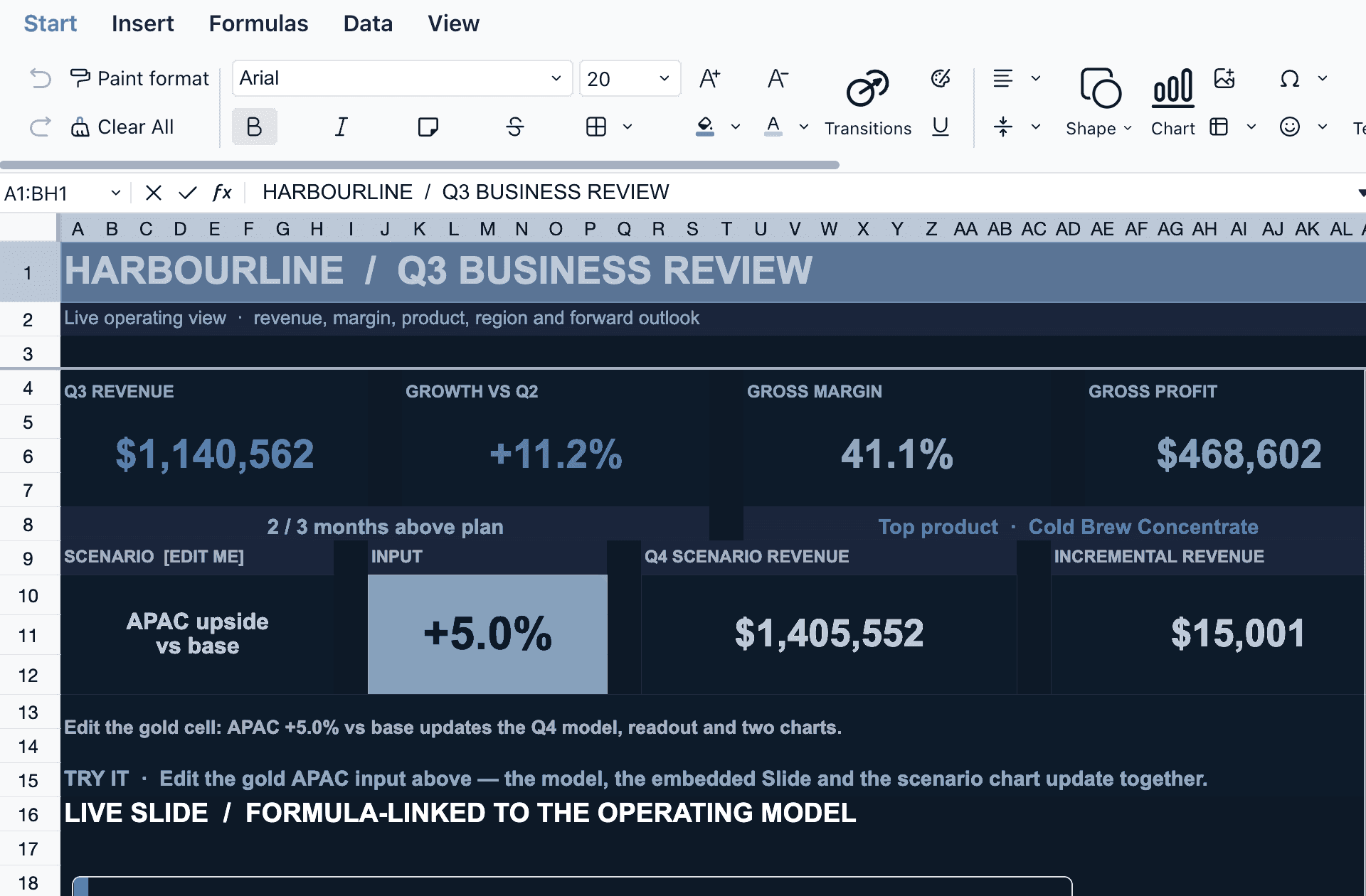Select row 1 header
1366x896 pixels.
click(x=28, y=272)
